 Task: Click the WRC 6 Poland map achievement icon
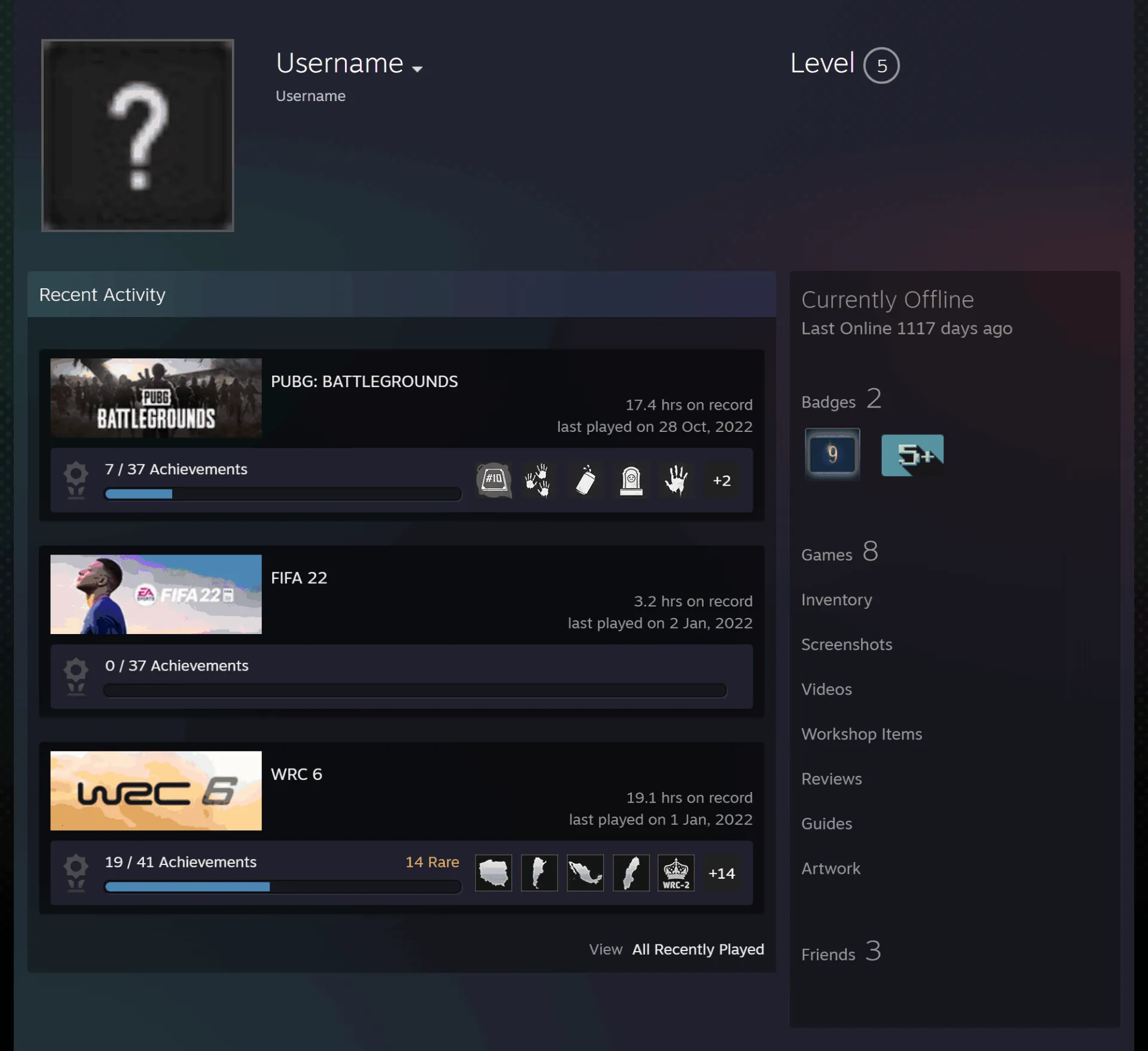click(x=493, y=873)
